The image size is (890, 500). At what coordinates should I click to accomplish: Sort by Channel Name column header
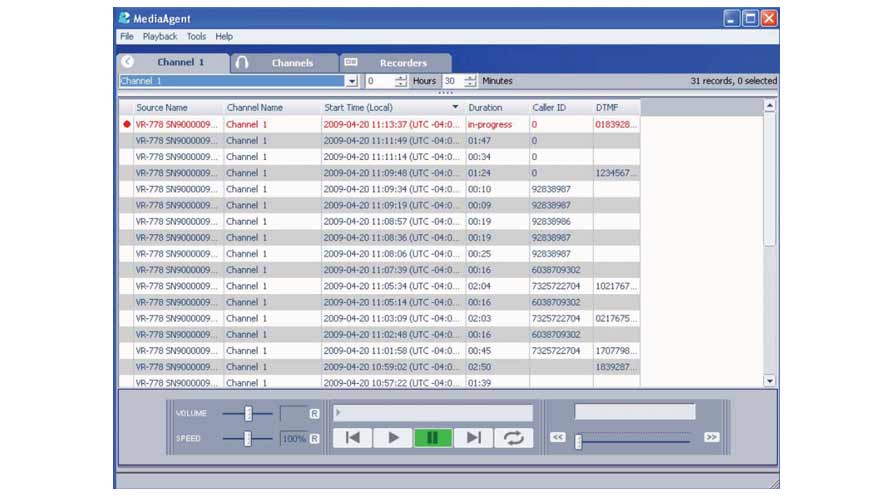click(272, 107)
